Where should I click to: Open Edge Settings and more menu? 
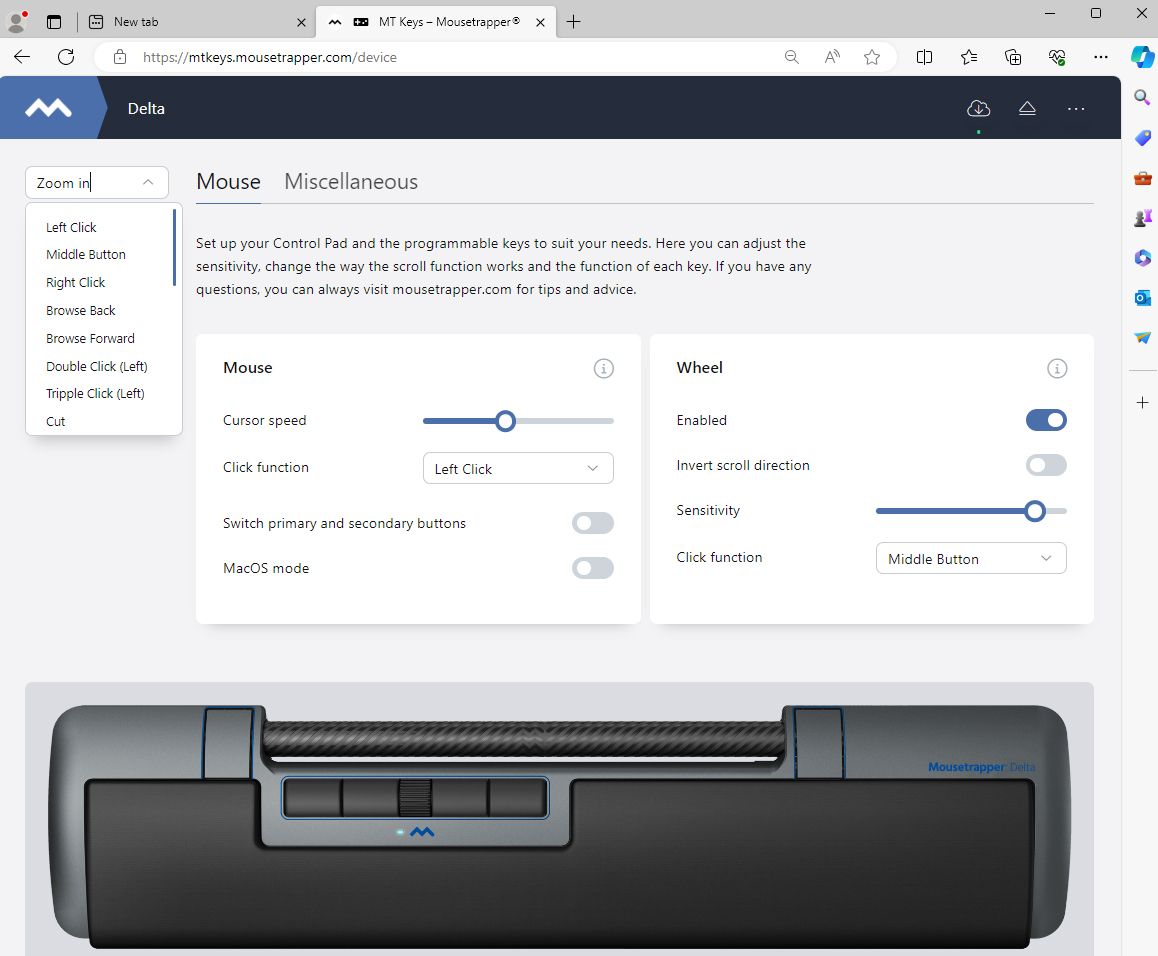(x=1100, y=57)
